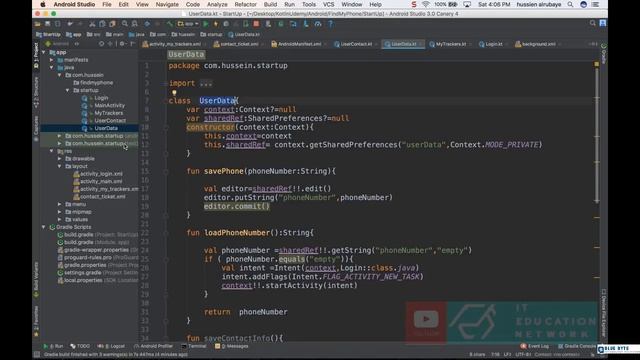Expand the drawable folder
The image size is (640, 360).
tap(60, 159)
